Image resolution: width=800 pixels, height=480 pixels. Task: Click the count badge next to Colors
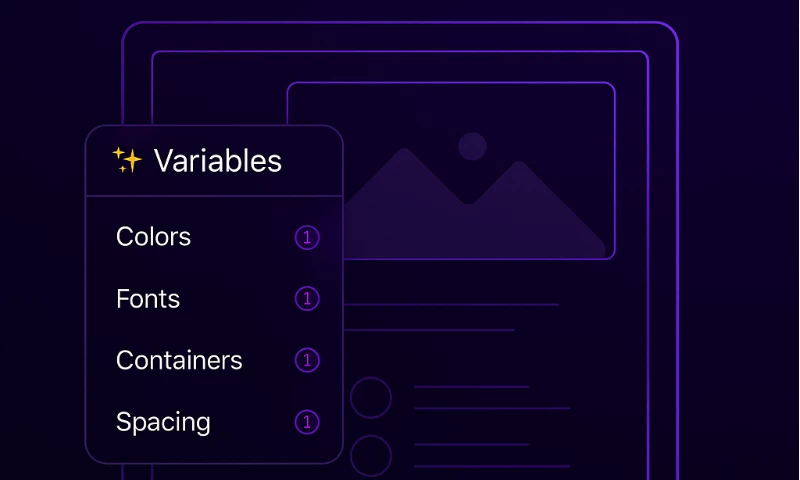click(x=307, y=238)
